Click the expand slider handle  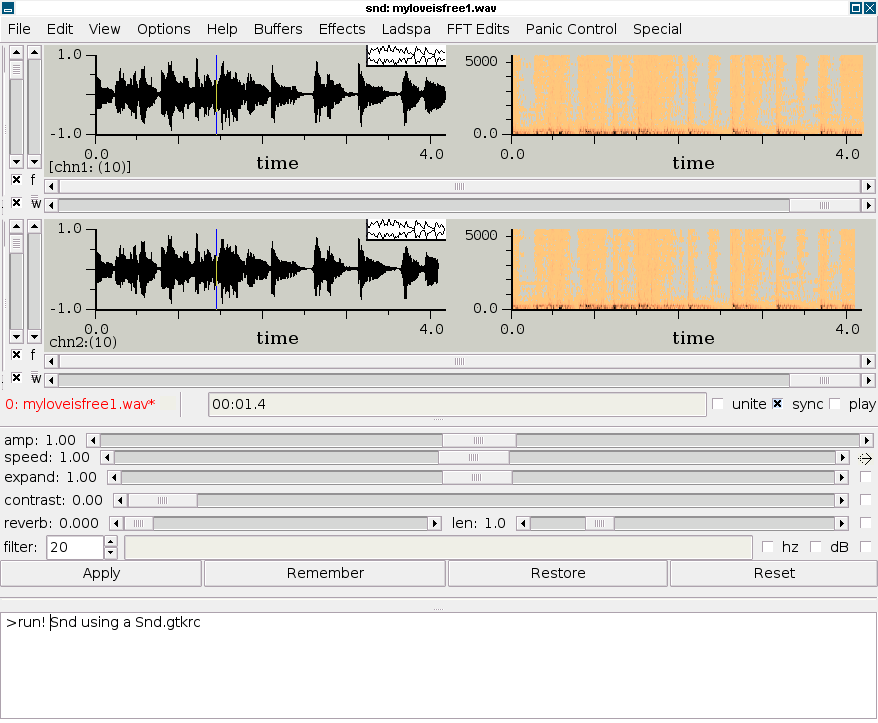click(x=477, y=478)
